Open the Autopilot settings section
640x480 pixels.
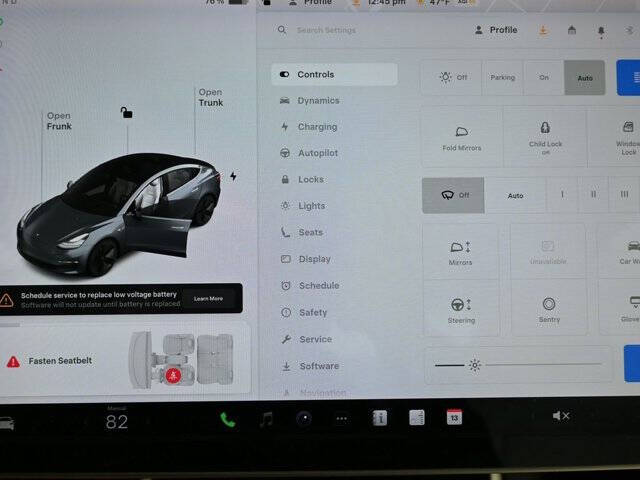[x=309, y=153]
